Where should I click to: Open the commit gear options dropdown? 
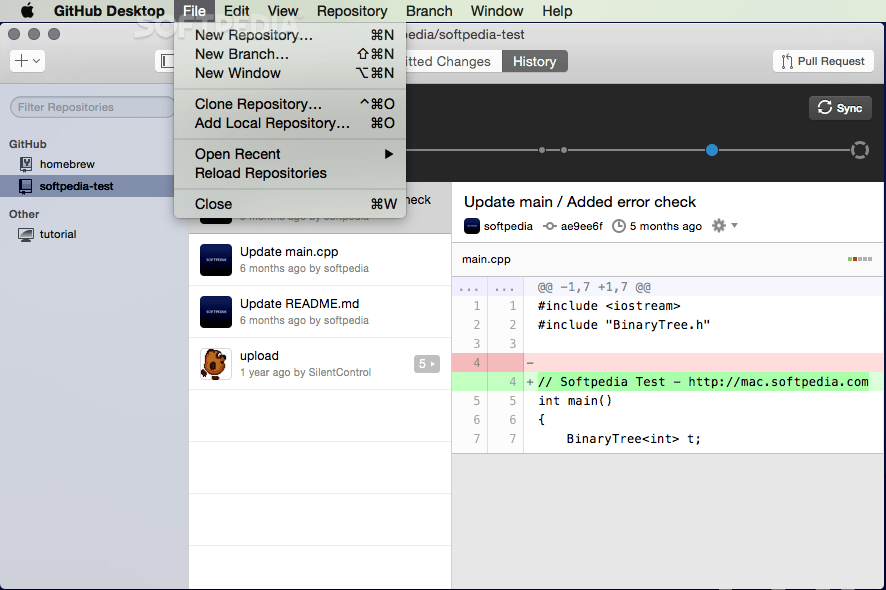(724, 225)
